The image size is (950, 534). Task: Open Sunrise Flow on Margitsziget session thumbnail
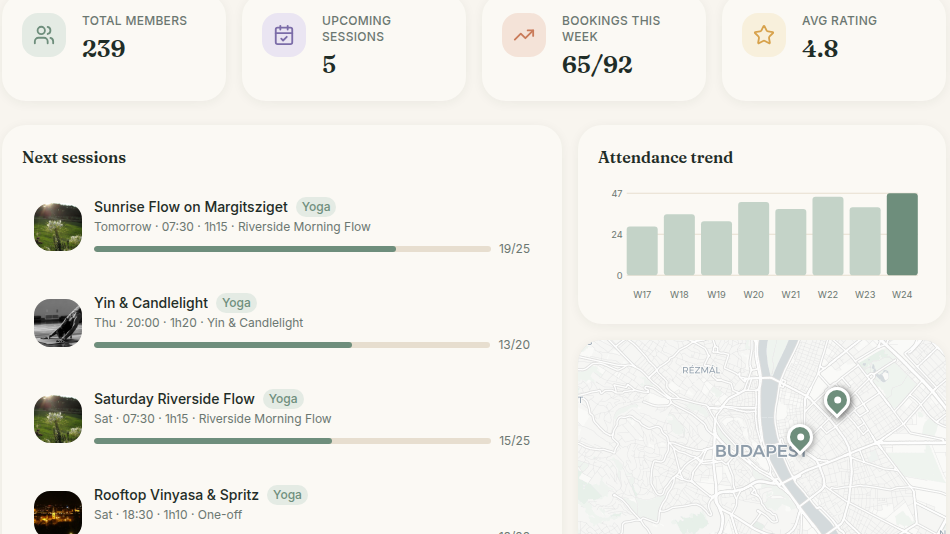[58, 227]
